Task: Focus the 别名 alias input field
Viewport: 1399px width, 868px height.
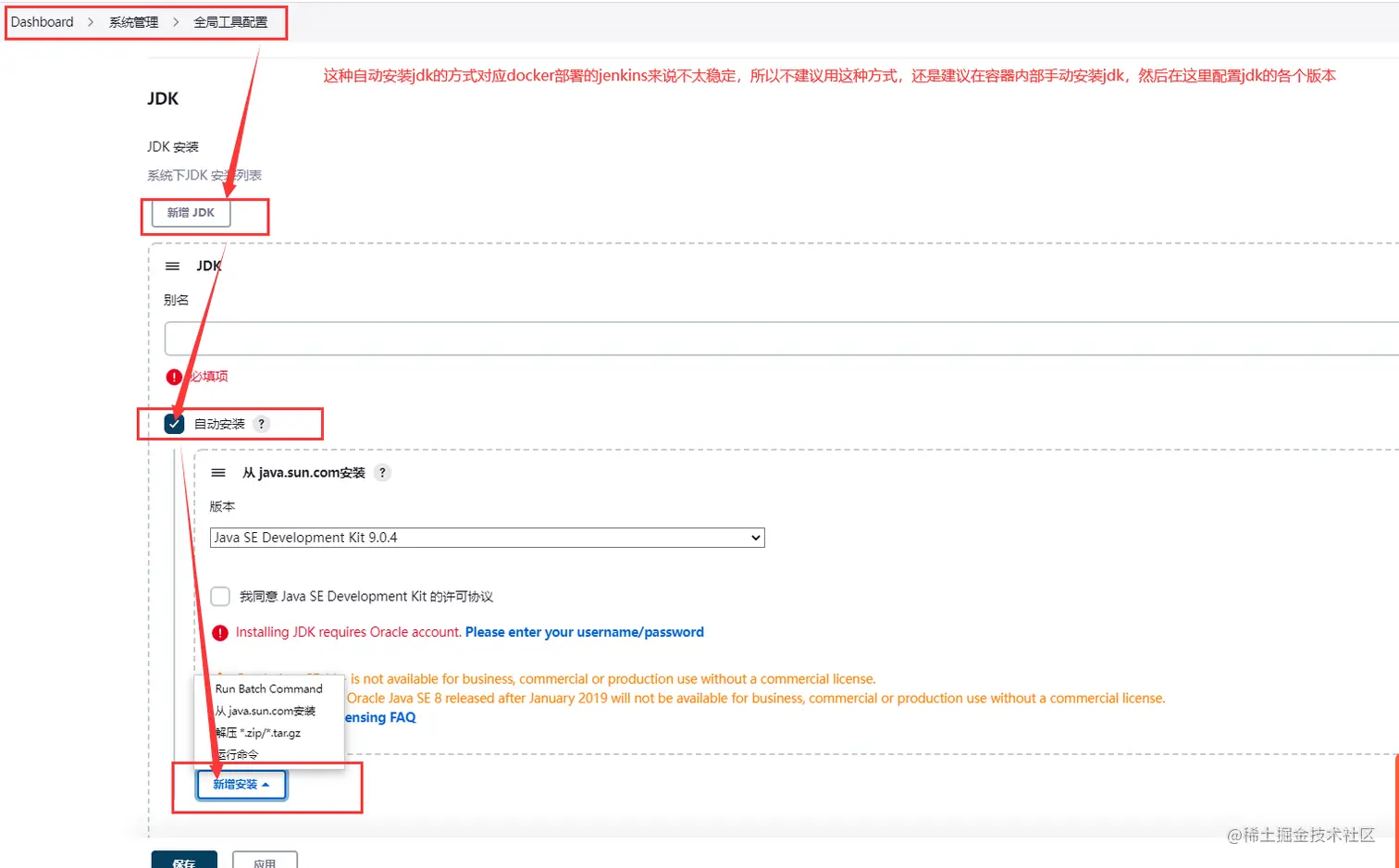Action: [782, 339]
